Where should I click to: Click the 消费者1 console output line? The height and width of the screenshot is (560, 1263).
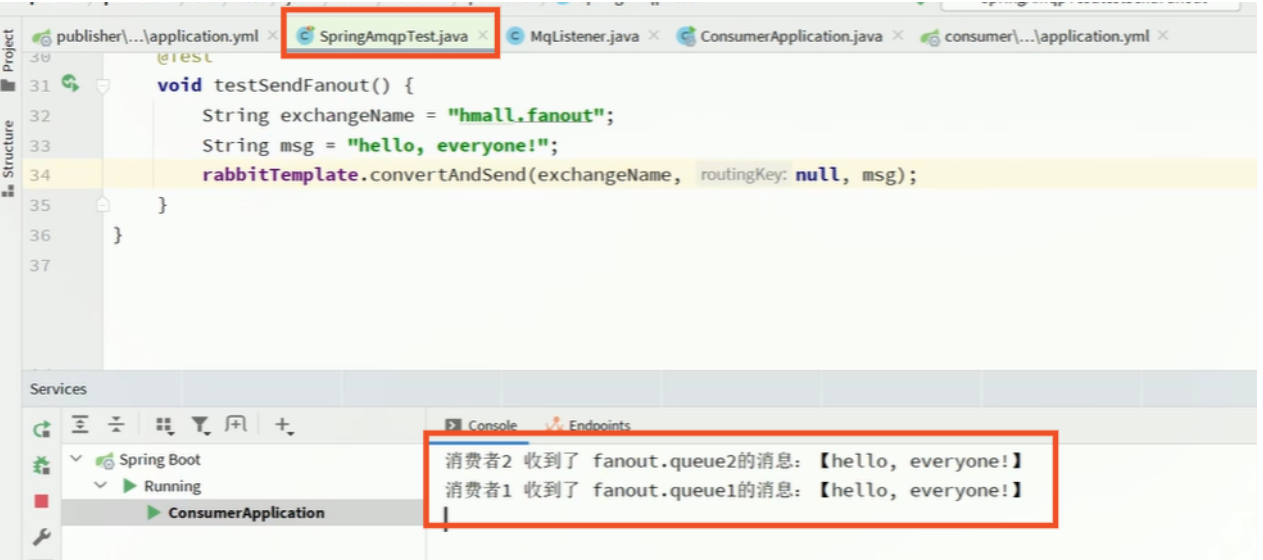click(734, 490)
